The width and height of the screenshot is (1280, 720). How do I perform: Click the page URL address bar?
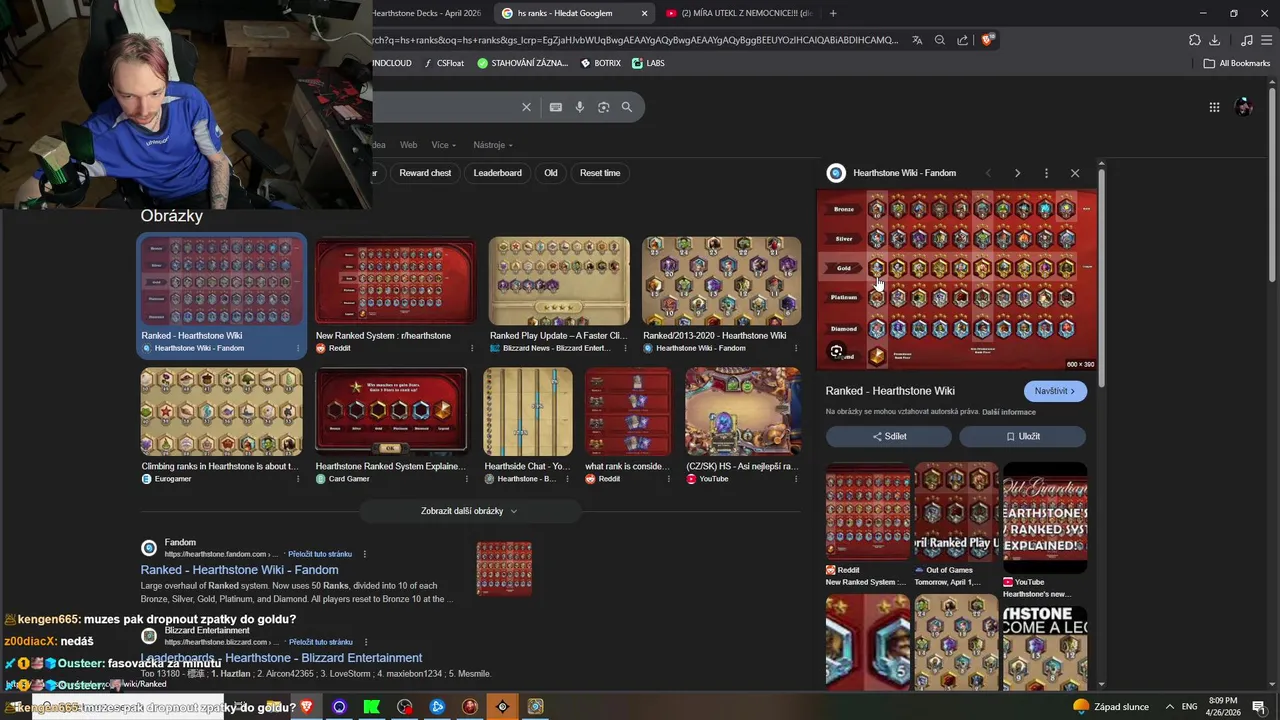tap(635, 40)
